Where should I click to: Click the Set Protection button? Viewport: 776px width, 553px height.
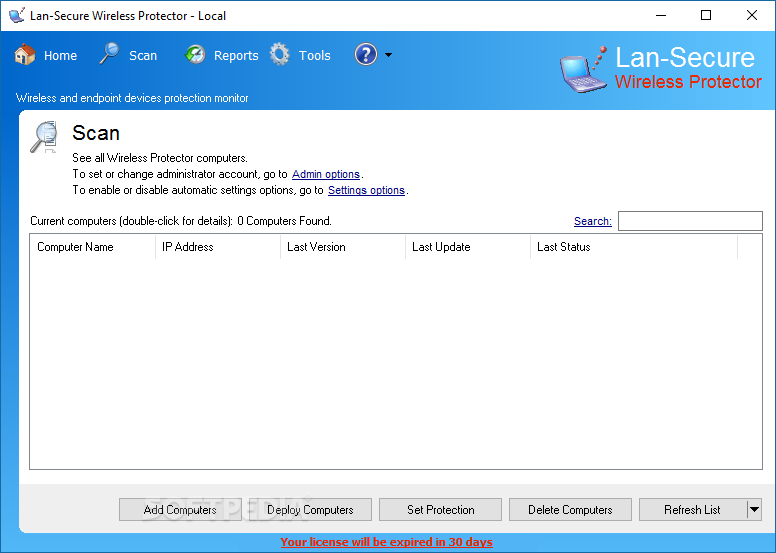[x=440, y=509]
